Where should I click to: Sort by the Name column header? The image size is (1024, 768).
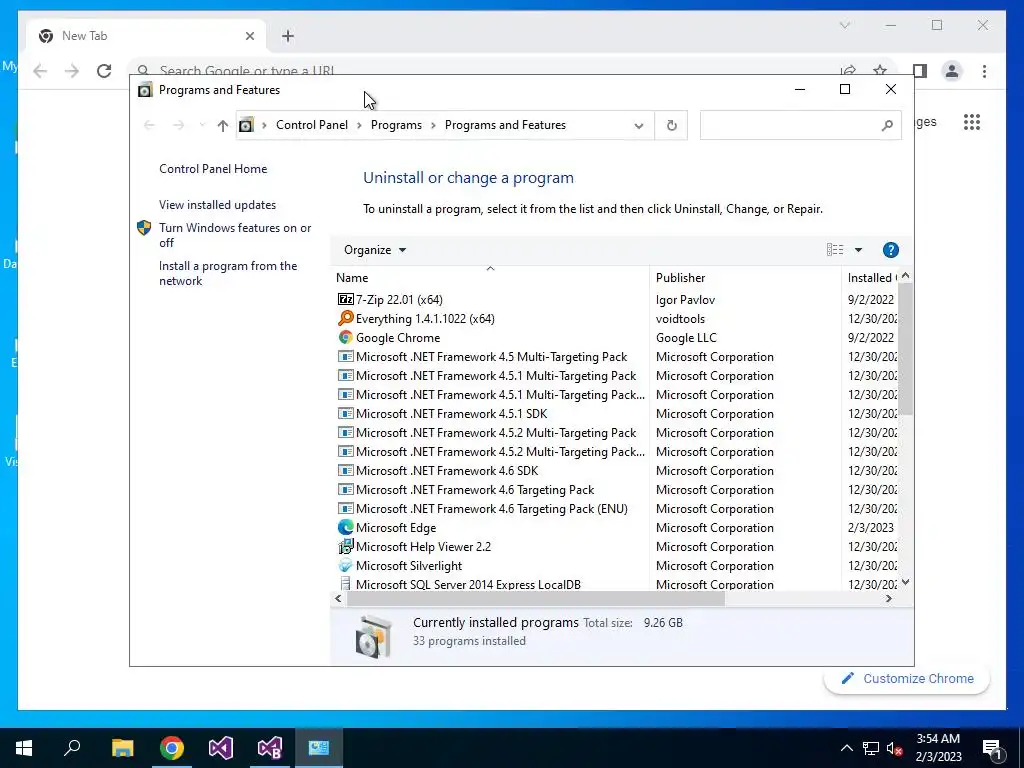pyautogui.click(x=490, y=277)
